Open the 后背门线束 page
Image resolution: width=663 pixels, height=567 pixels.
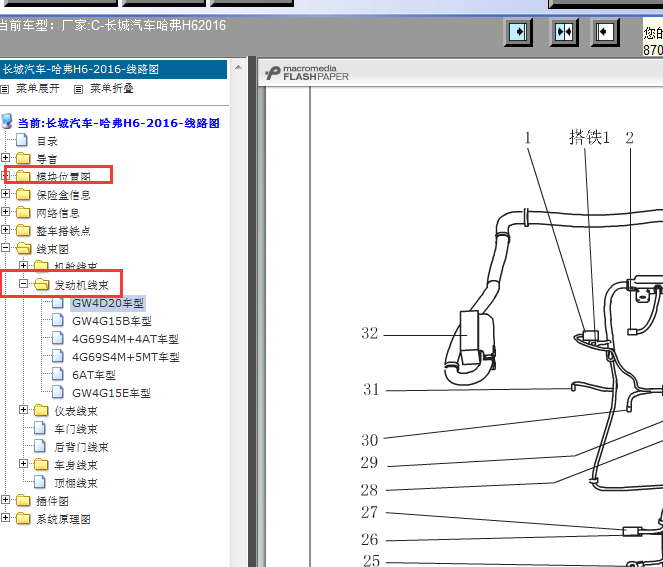(82, 447)
